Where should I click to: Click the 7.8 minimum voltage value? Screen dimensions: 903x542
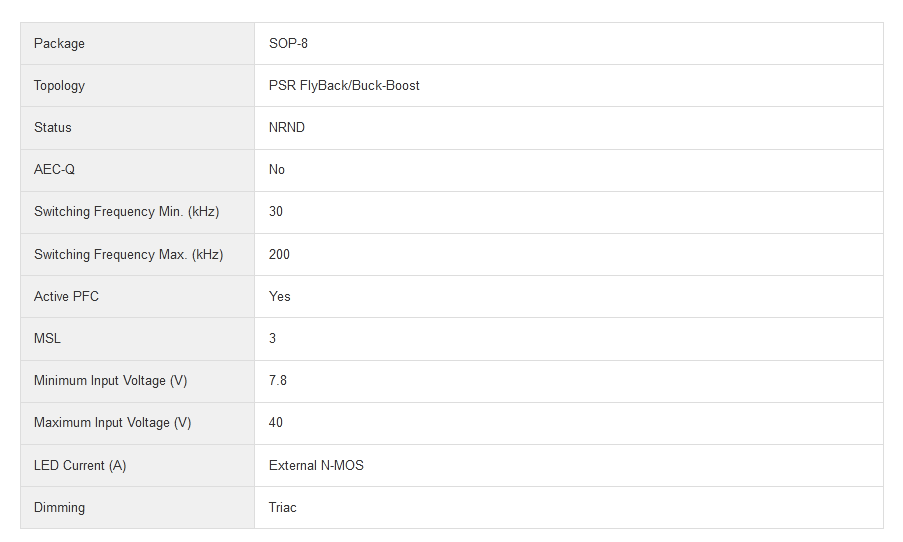click(278, 380)
